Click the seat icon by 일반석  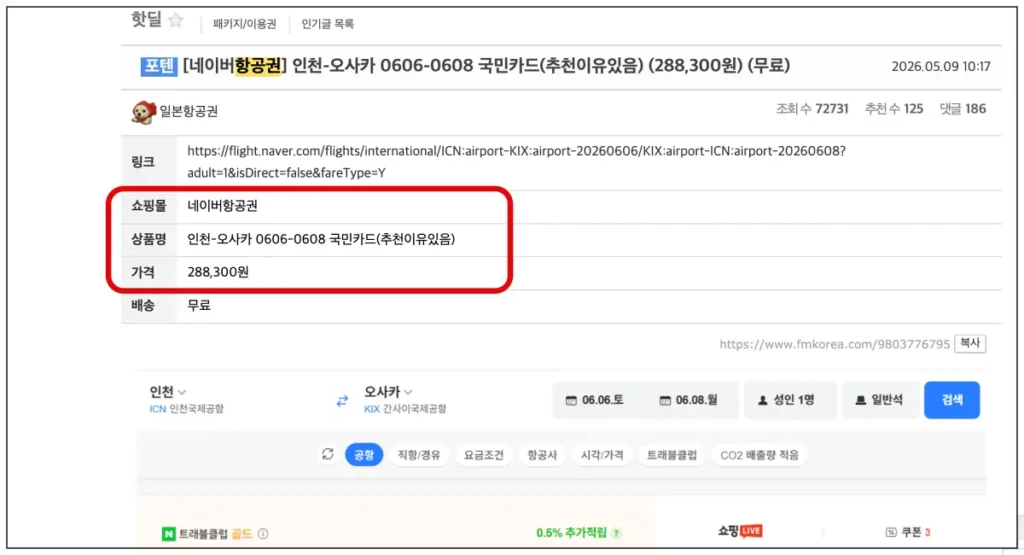click(861, 400)
